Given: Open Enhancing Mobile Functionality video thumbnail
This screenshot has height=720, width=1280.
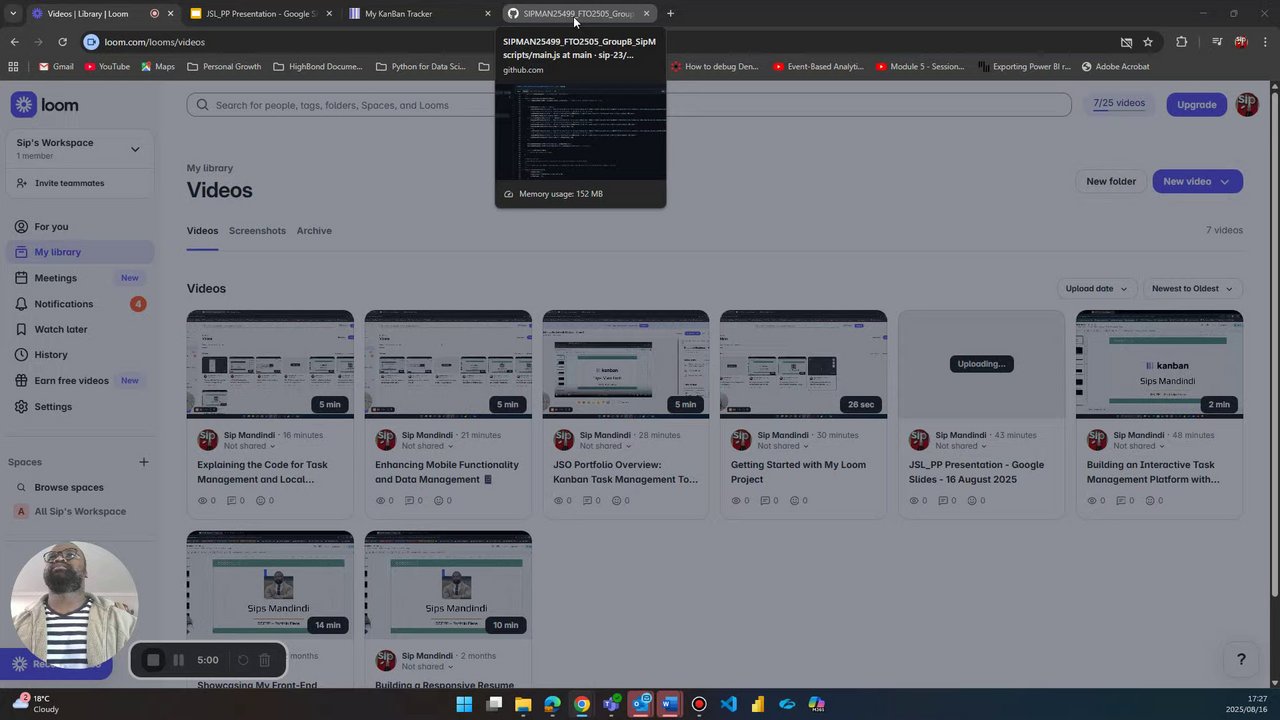Looking at the screenshot, I should coord(448,364).
